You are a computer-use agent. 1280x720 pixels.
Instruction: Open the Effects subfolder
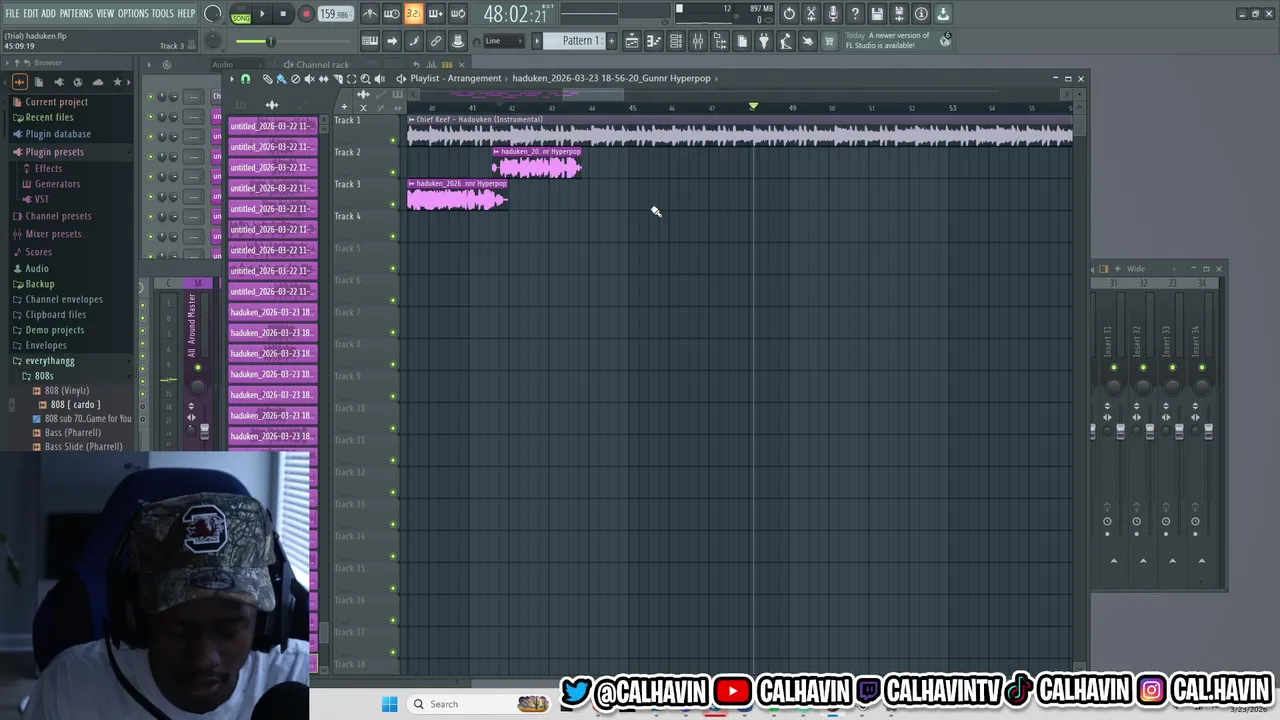click(x=48, y=168)
